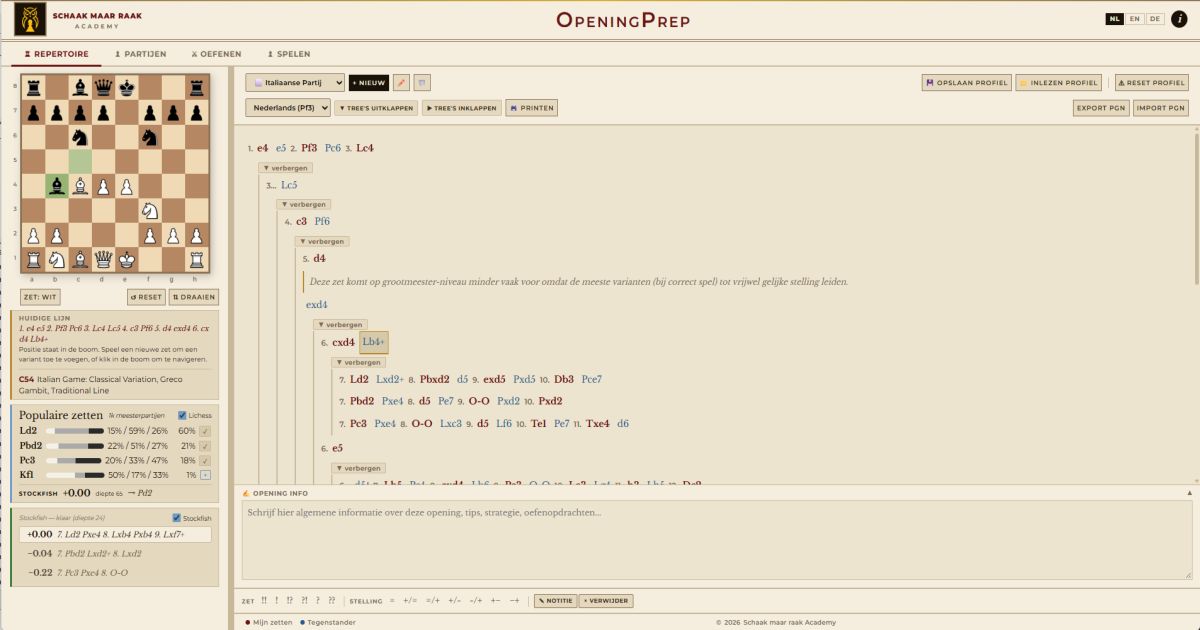
Task: Toggle the checkmark box for Ld2
Action: (205, 431)
